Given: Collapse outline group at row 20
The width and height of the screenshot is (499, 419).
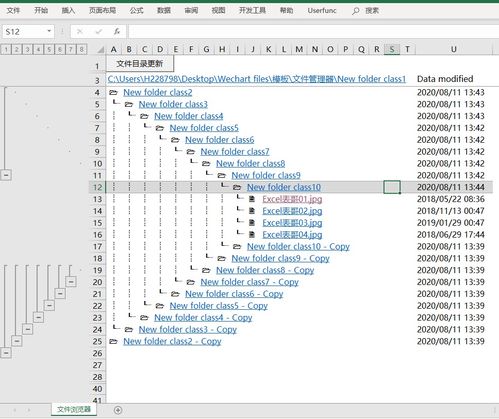Looking at the screenshot, I should coord(71,282).
